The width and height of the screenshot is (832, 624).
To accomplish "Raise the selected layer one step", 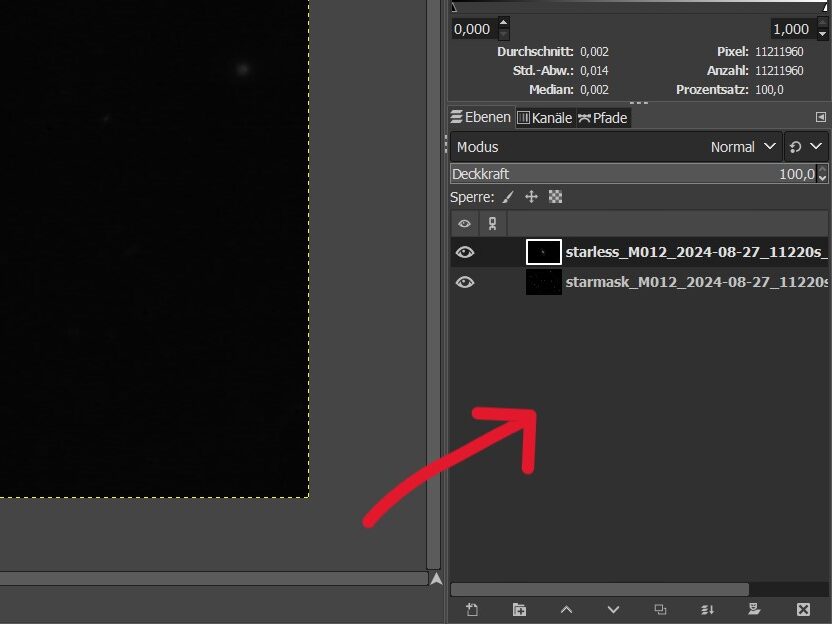I will [566, 610].
